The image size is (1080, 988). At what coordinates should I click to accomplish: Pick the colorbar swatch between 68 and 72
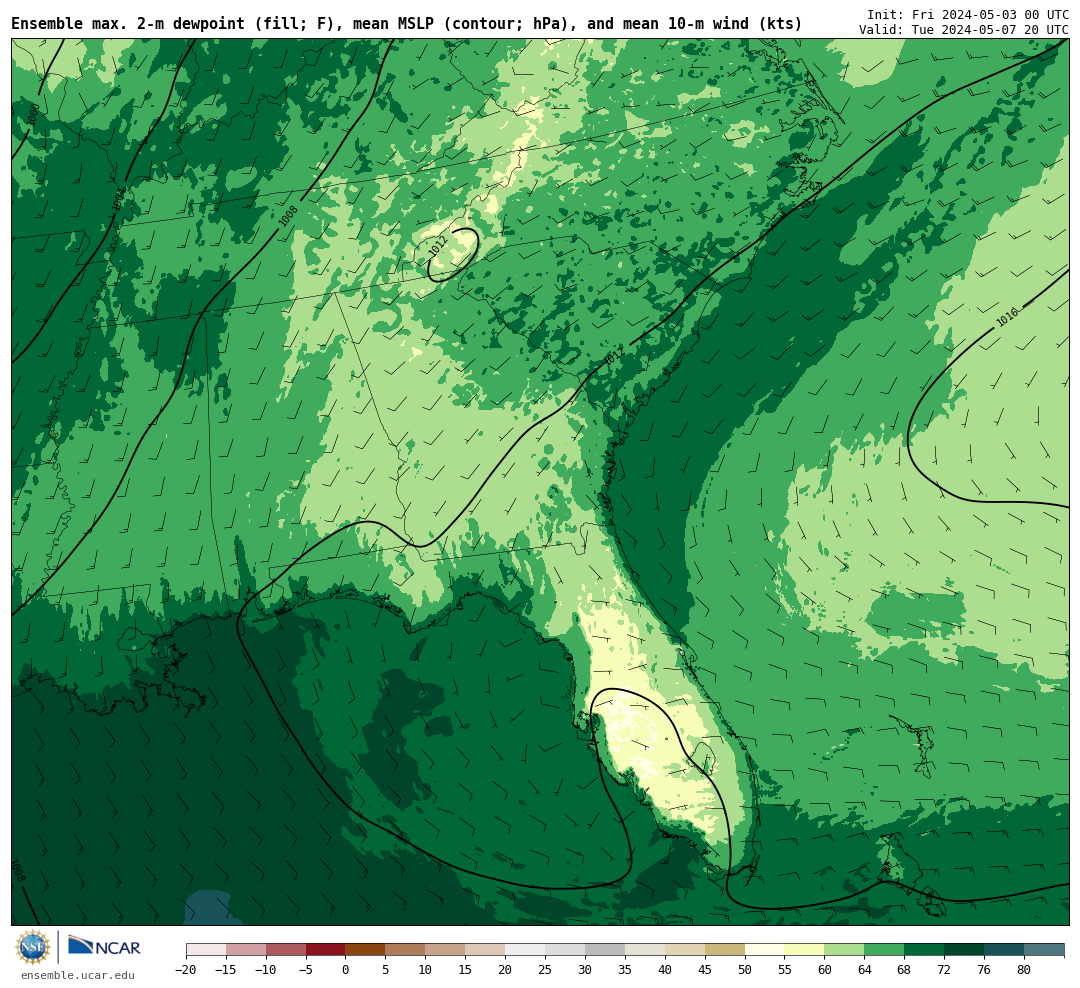(925, 950)
